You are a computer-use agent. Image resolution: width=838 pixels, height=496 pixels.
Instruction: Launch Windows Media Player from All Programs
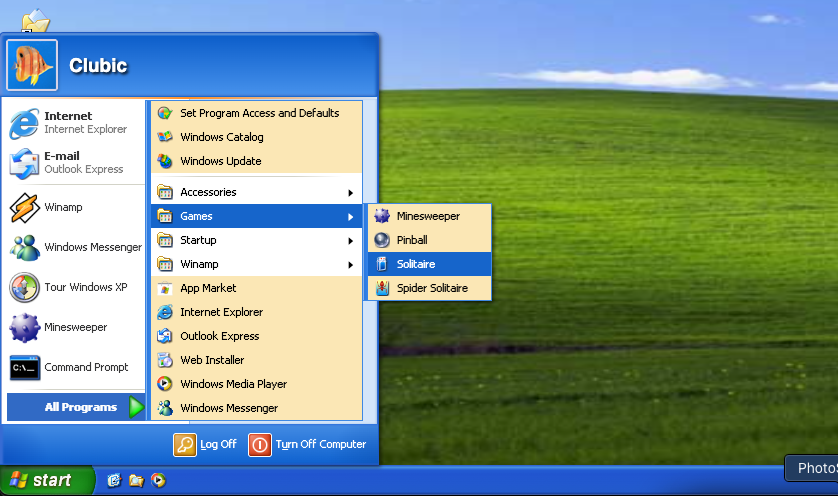pyautogui.click(x=257, y=384)
